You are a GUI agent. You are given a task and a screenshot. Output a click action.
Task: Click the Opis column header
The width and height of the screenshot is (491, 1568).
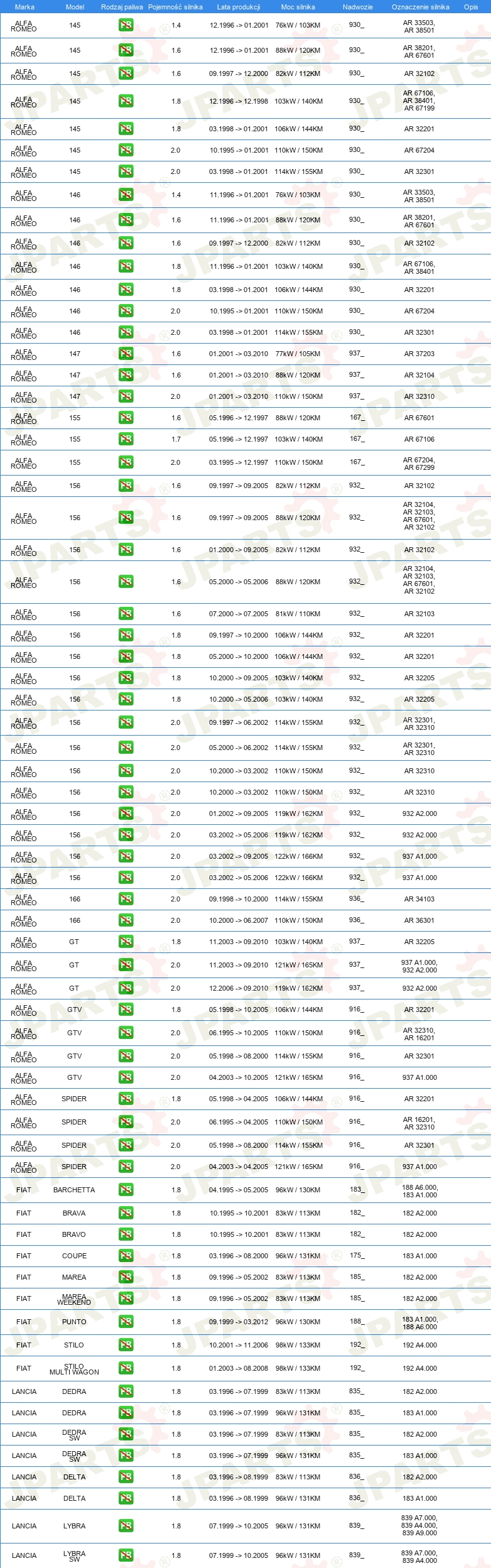471,7
